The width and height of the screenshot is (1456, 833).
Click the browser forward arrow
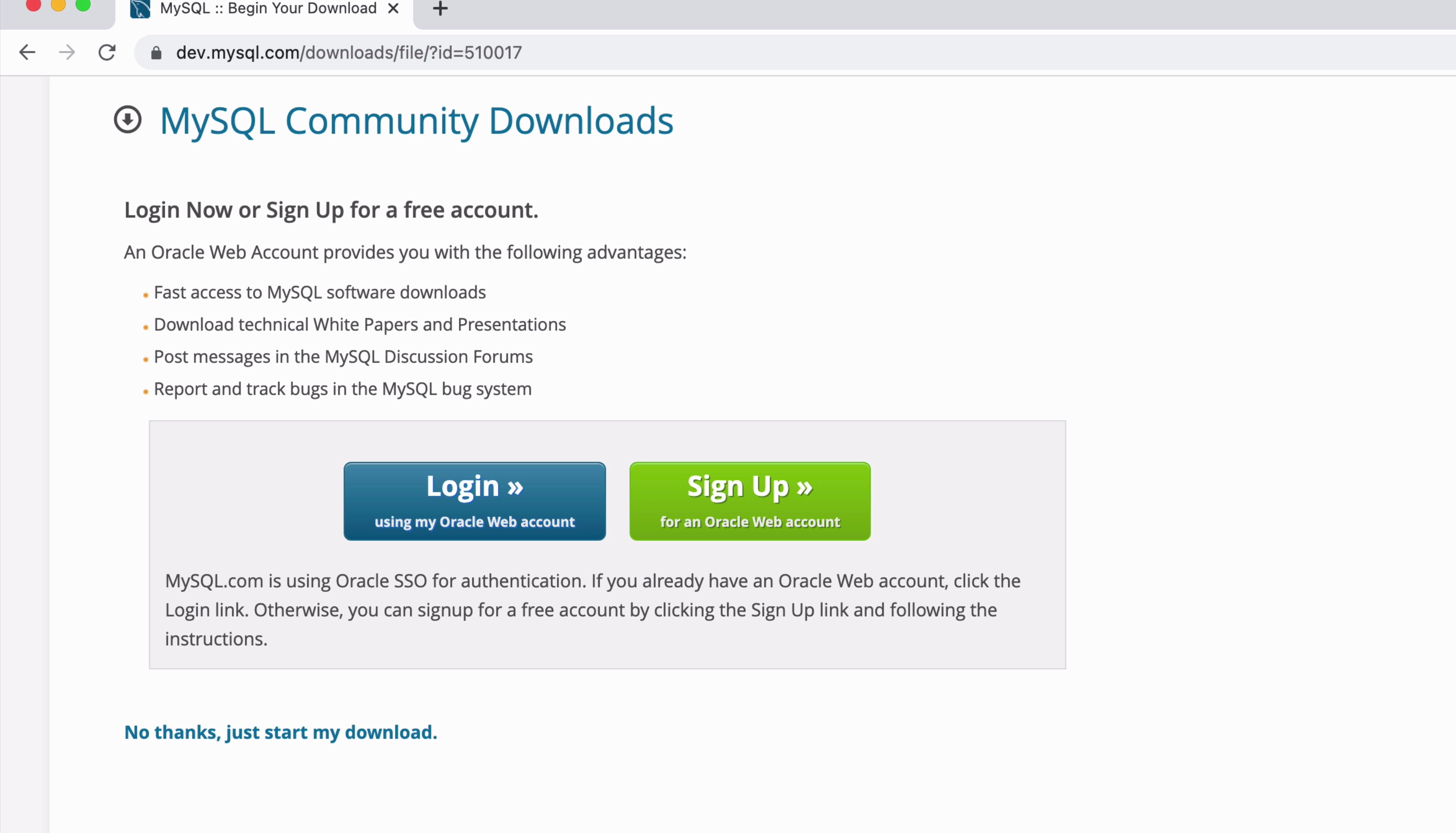[x=67, y=52]
